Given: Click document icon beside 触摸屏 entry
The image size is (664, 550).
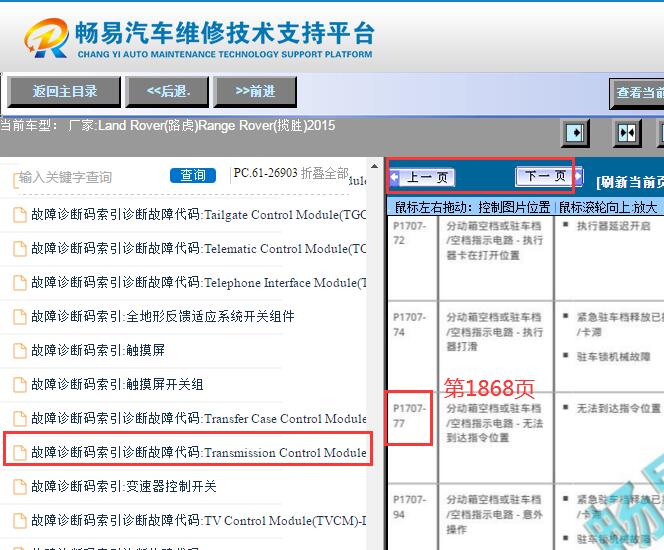Looking at the screenshot, I should pos(19,351).
